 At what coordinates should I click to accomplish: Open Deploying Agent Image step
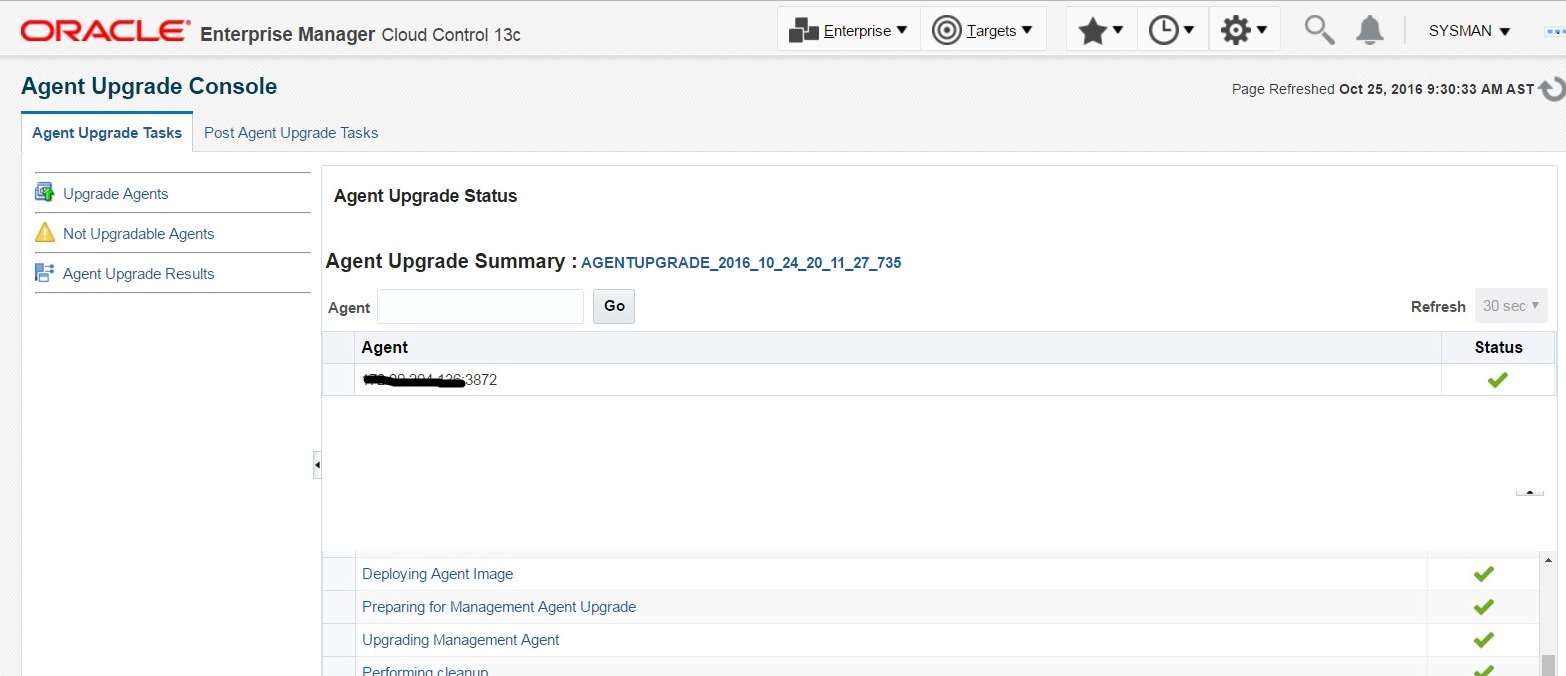tap(437, 574)
